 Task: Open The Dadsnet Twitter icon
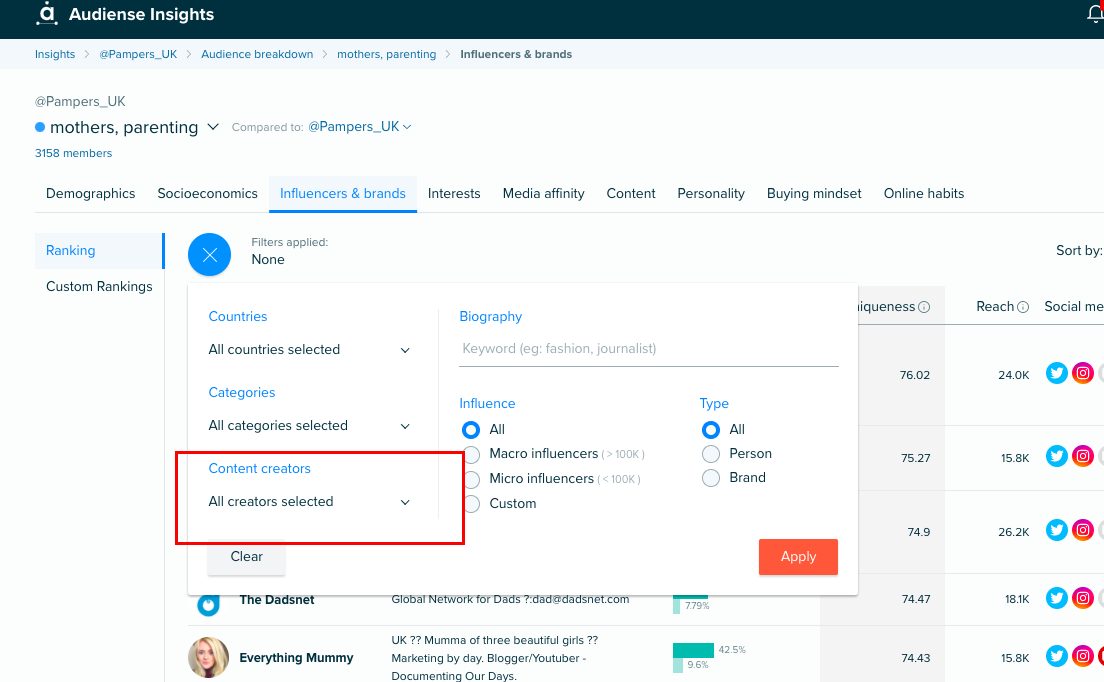(x=1057, y=598)
